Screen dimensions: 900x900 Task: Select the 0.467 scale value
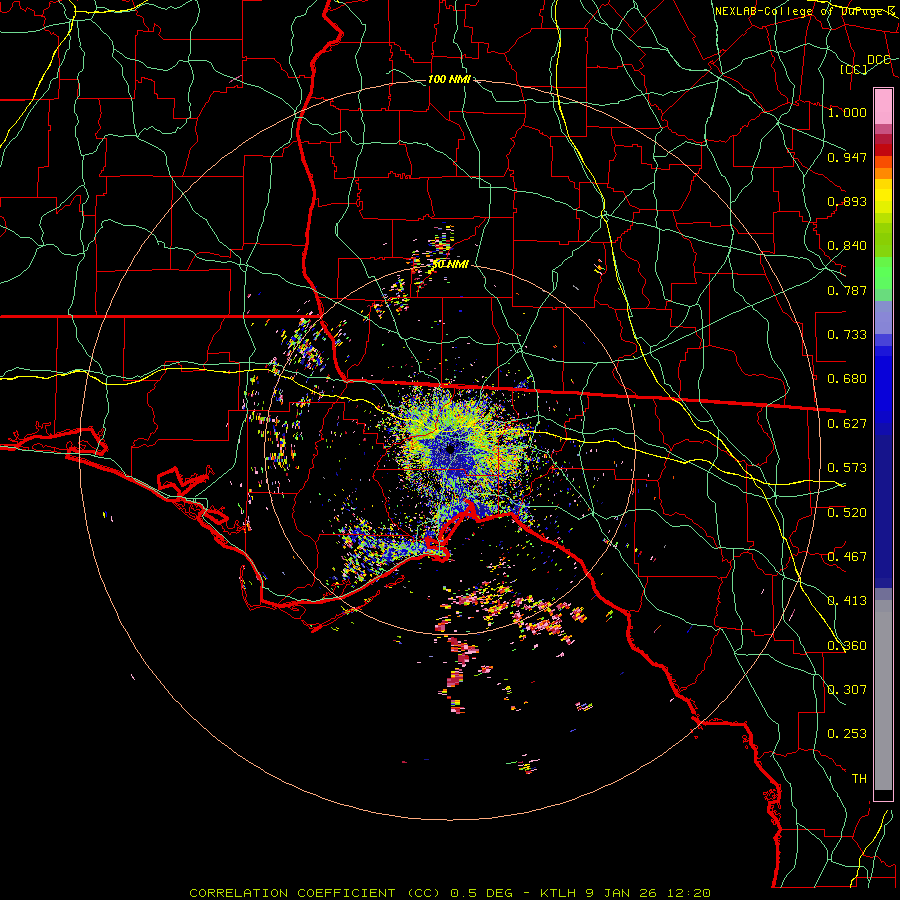847,557
